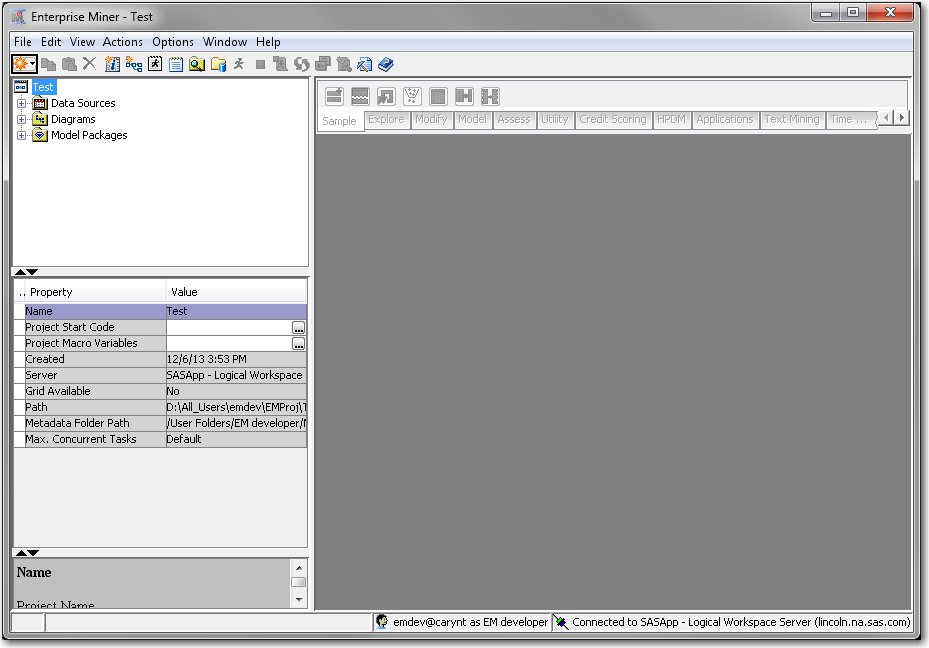Image resolution: width=929 pixels, height=648 pixels.
Task: Click the folder explorer toolbar icon
Action: click(218, 64)
